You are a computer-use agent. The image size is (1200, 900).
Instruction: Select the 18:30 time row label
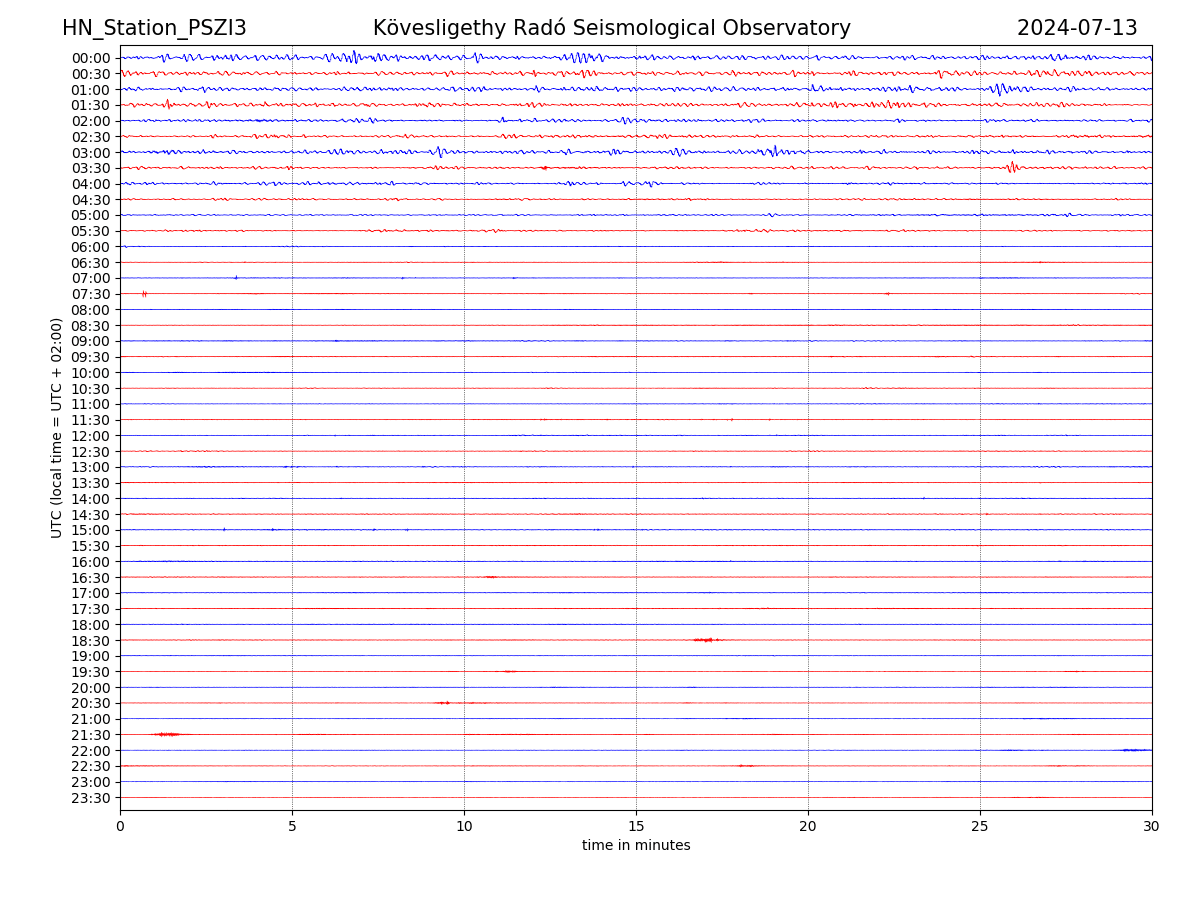pyautogui.click(x=90, y=640)
